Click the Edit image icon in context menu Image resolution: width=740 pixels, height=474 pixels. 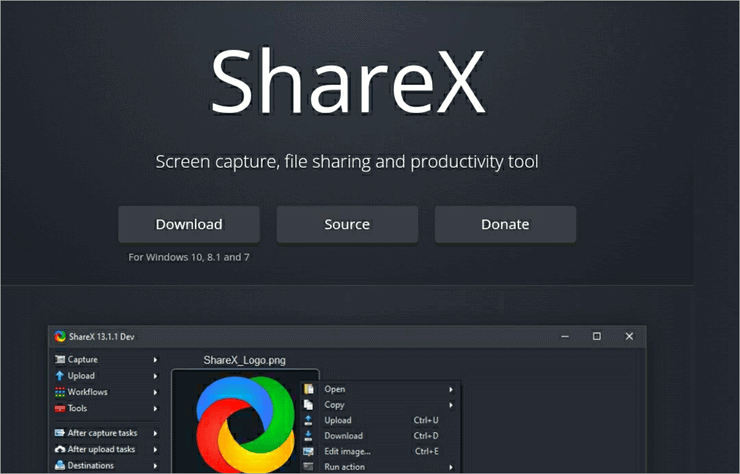pos(309,451)
